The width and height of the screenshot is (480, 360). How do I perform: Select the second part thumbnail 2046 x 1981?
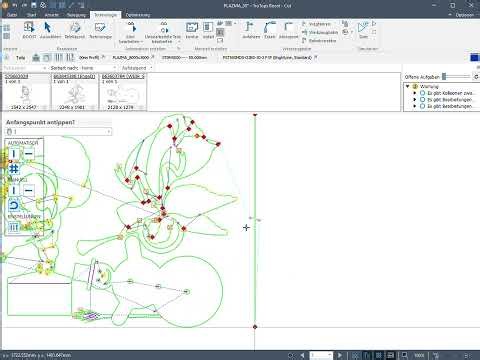(75, 92)
